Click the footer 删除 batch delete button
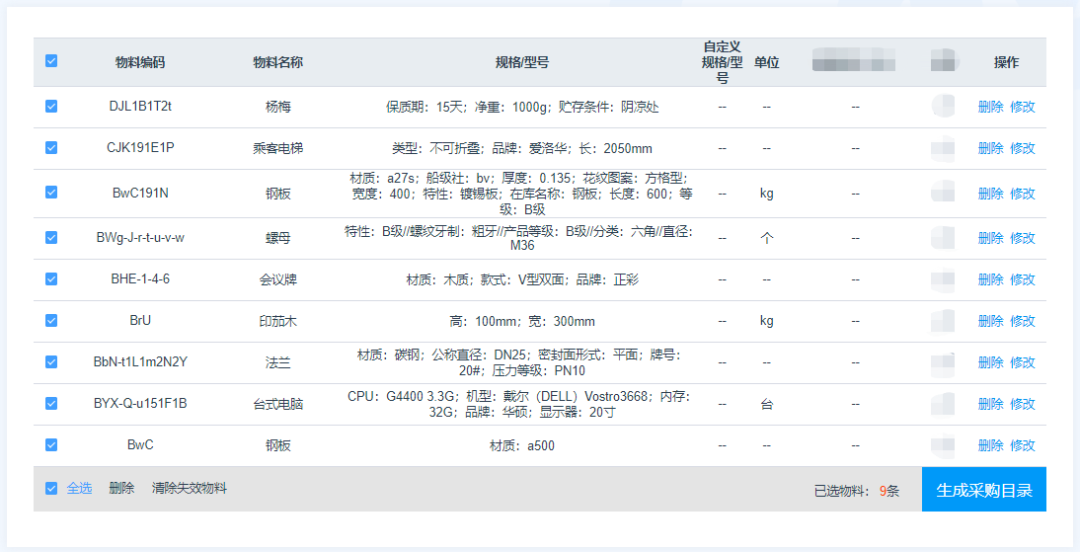This screenshot has width=1080, height=552. click(x=121, y=489)
